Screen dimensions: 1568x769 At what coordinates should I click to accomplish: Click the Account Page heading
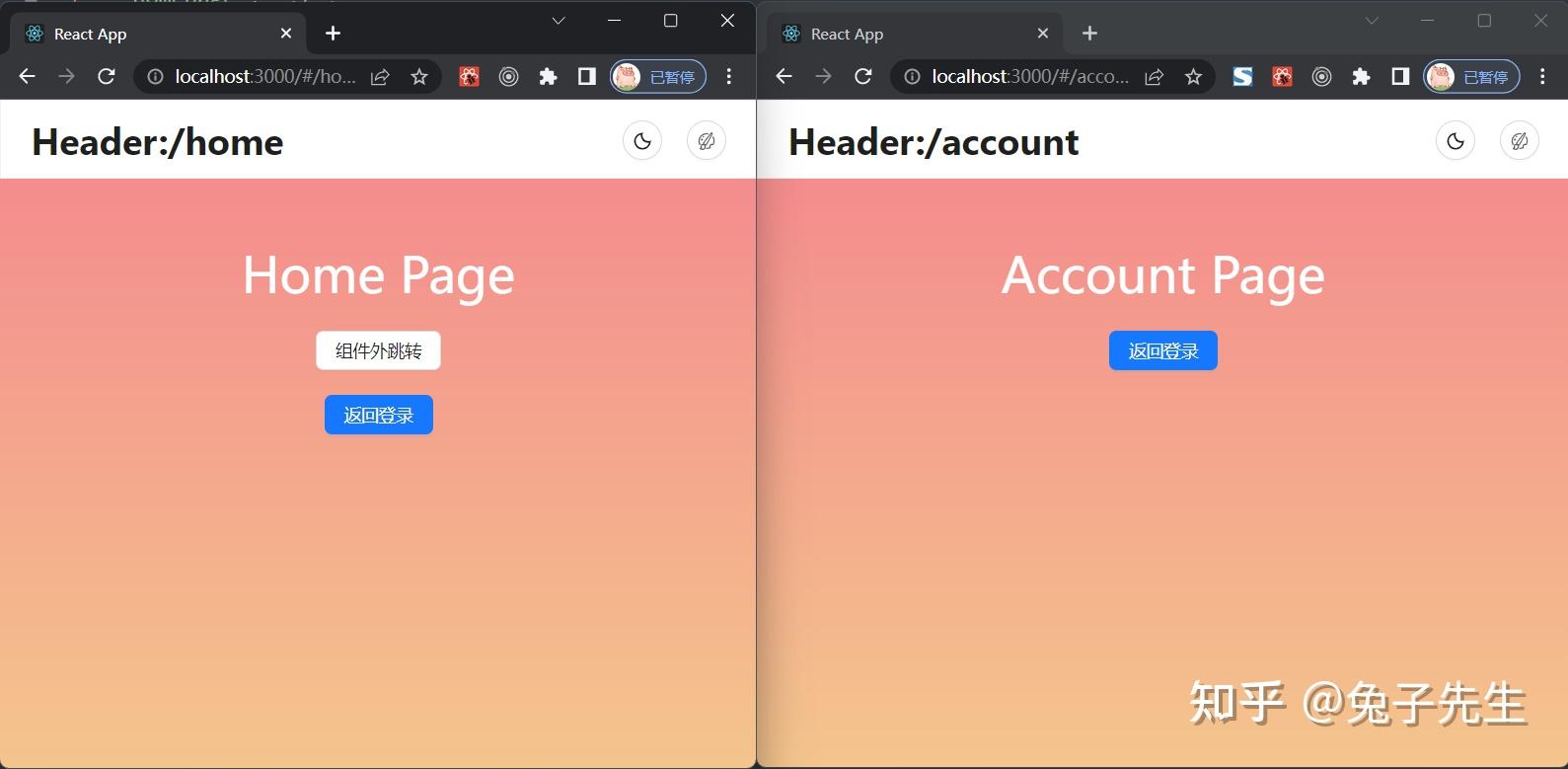pyautogui.click(x=1163, y=275)
